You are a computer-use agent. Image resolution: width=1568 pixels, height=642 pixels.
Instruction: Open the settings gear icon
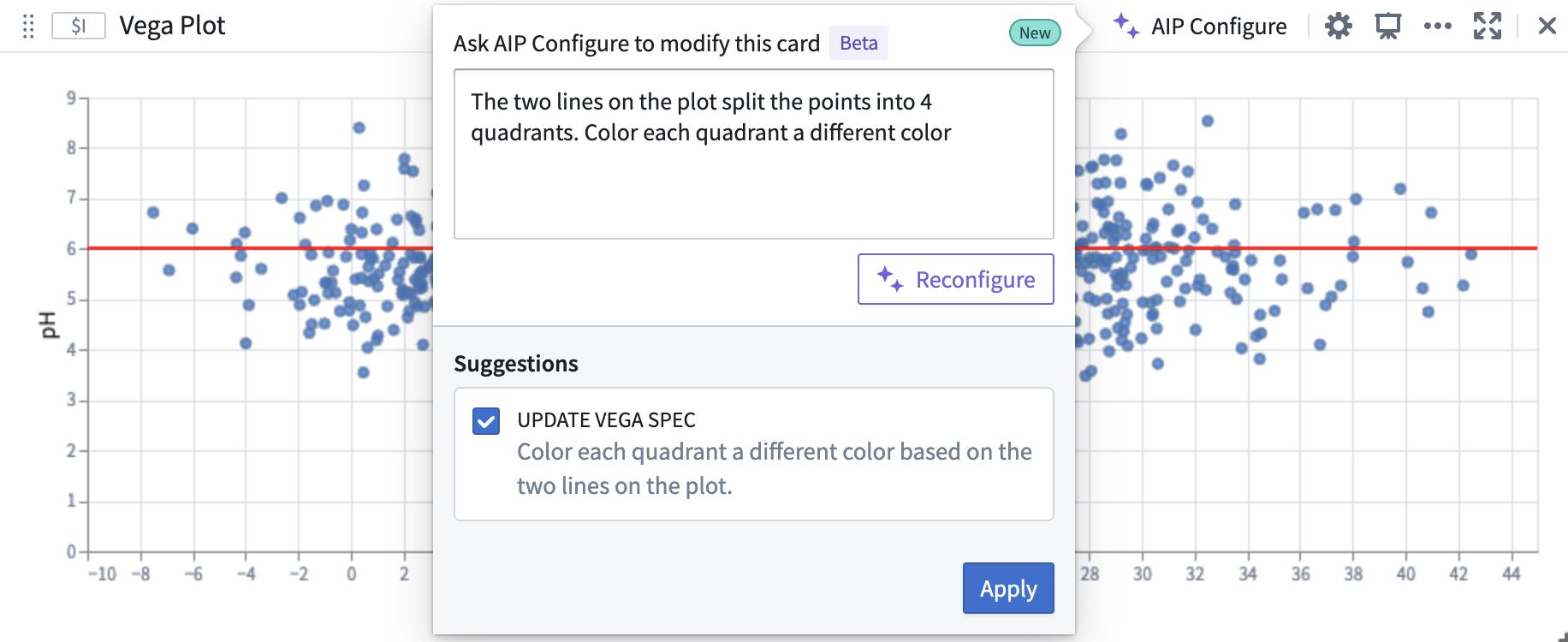[1339, 26]
